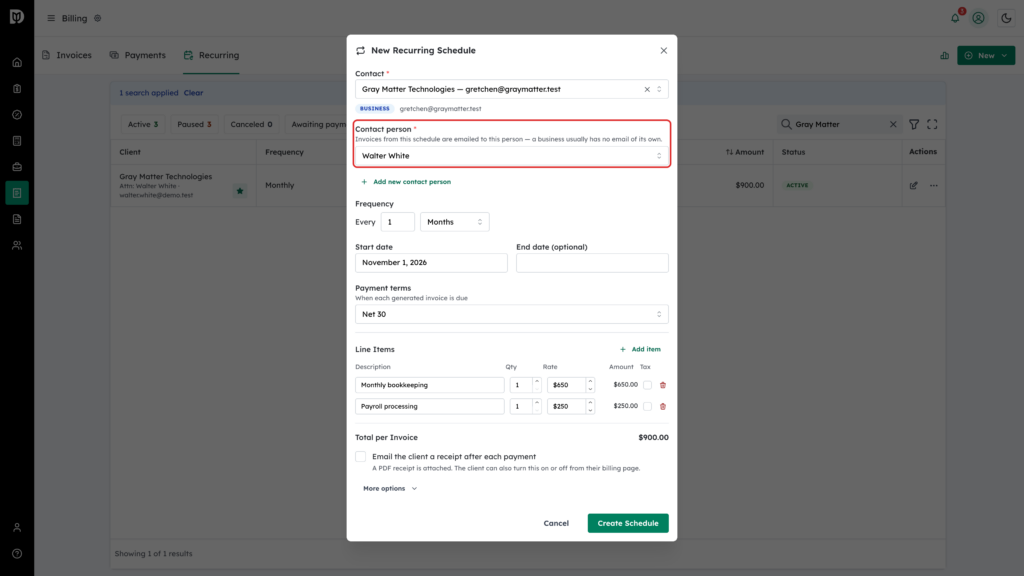Open the chart report icon beside New
Screen dimensions: 1024x576
[944, 56]
